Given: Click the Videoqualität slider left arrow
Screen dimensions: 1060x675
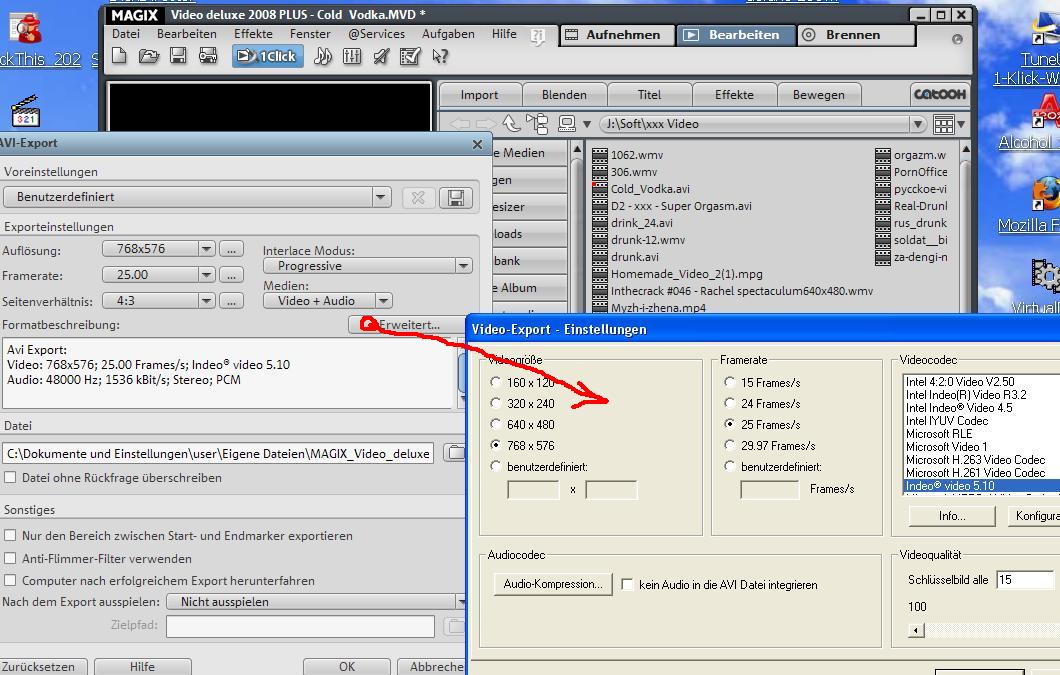Looking at the screenshot, I should click(x=916, y=630).
